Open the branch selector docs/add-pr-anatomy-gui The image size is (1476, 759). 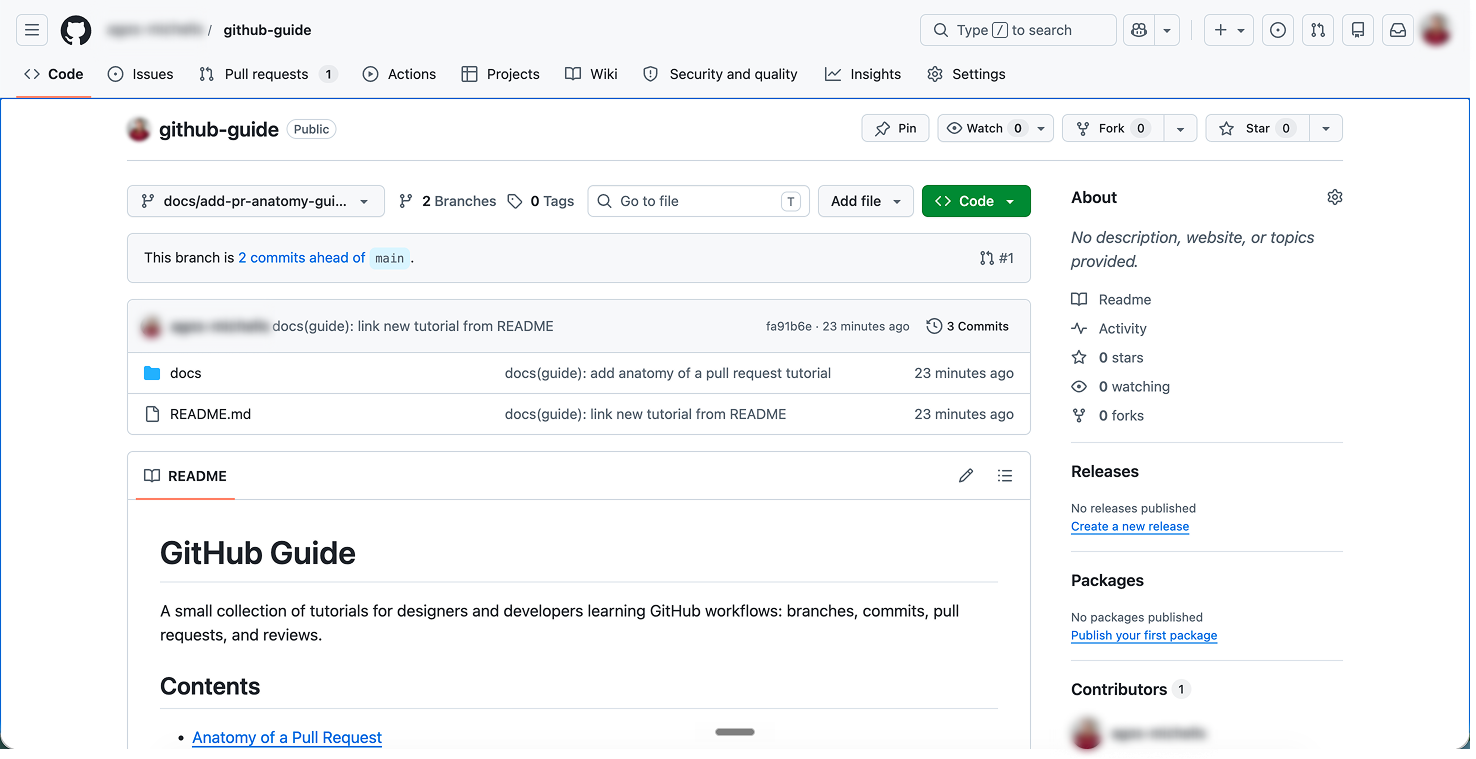coord(256,201)
